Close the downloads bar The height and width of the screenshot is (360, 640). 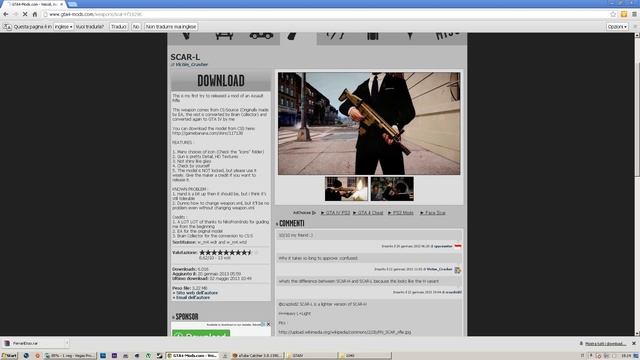tap(634, 343)
